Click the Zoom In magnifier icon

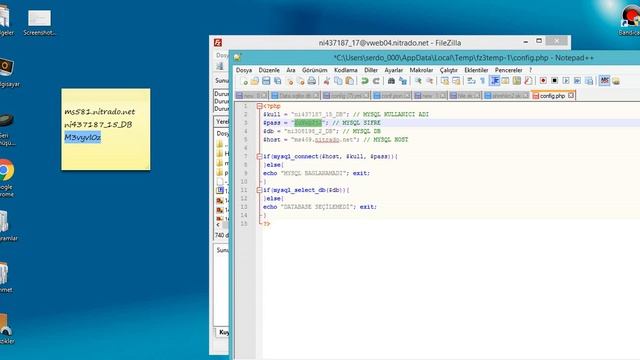point(418,81)
